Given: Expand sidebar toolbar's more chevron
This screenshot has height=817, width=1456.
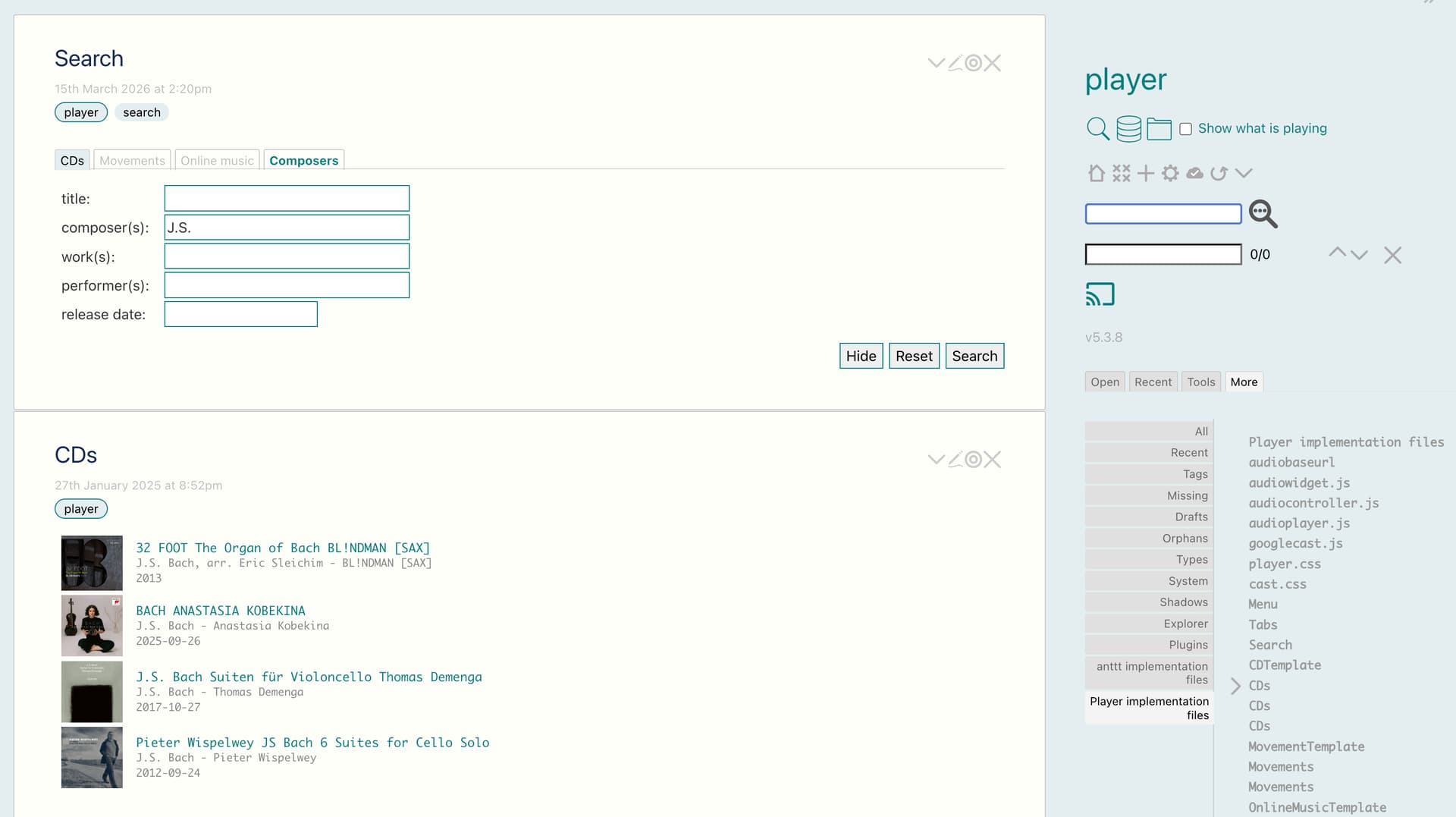Looking at the screenshot, I should 1244,174.
